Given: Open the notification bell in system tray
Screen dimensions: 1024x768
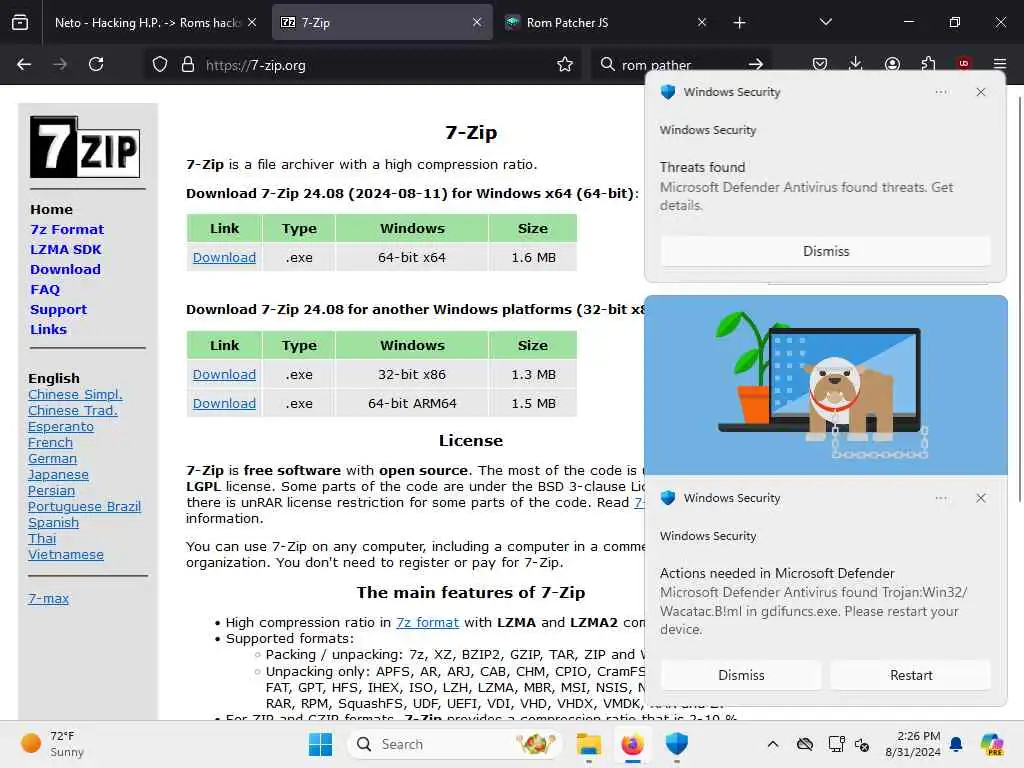Looking at the screenshot, I should 956,744.
